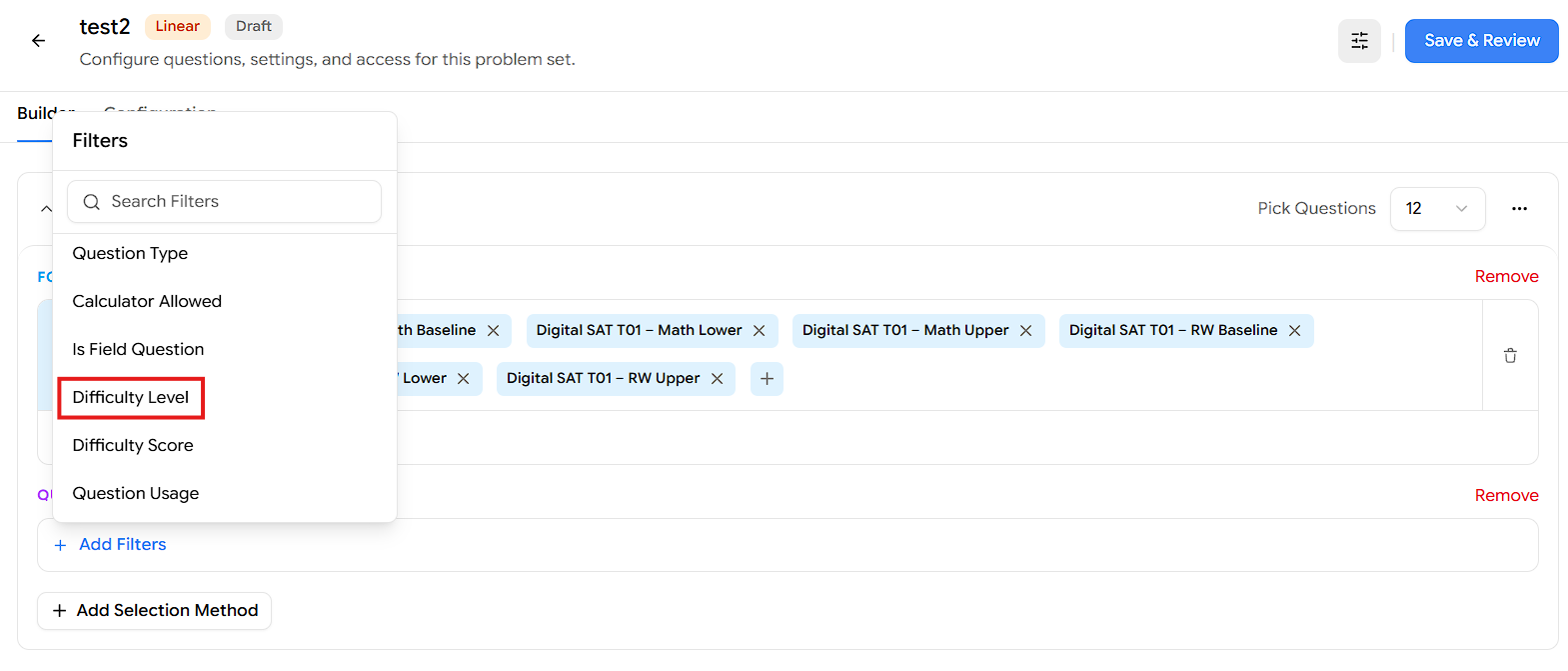
Task: Select the Difficulty Level filter option
Action: [131, 398]
